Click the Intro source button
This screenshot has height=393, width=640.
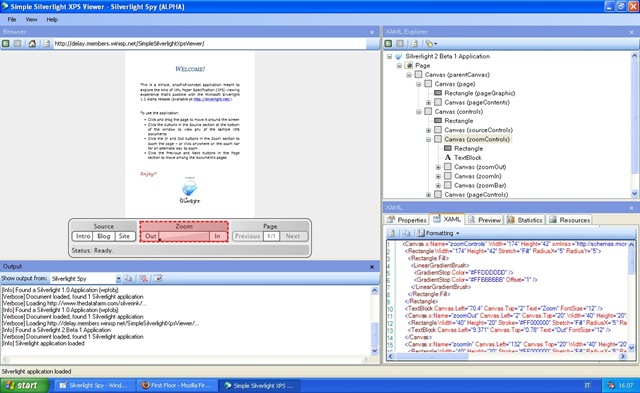83,236
